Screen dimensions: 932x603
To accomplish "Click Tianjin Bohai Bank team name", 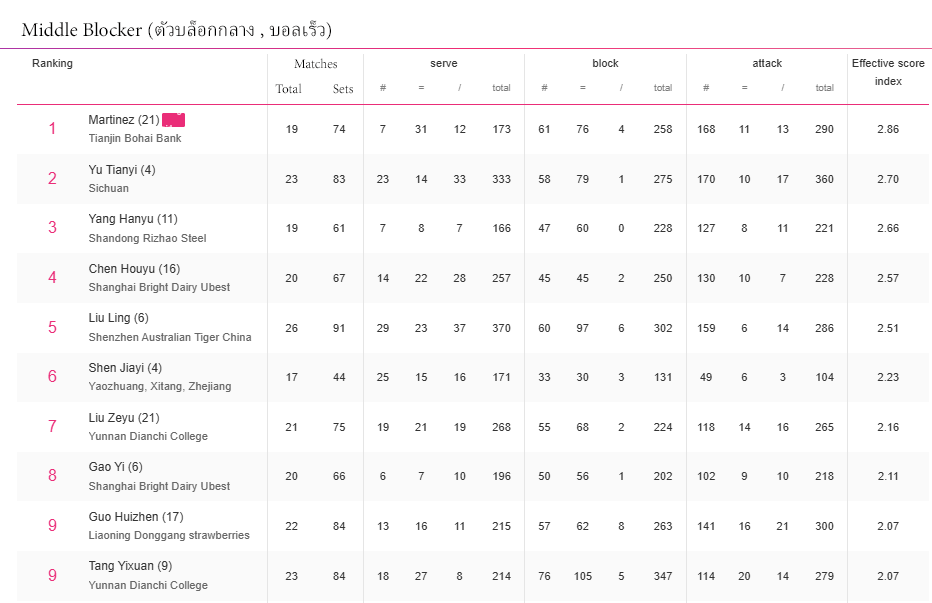I will 135,138.
